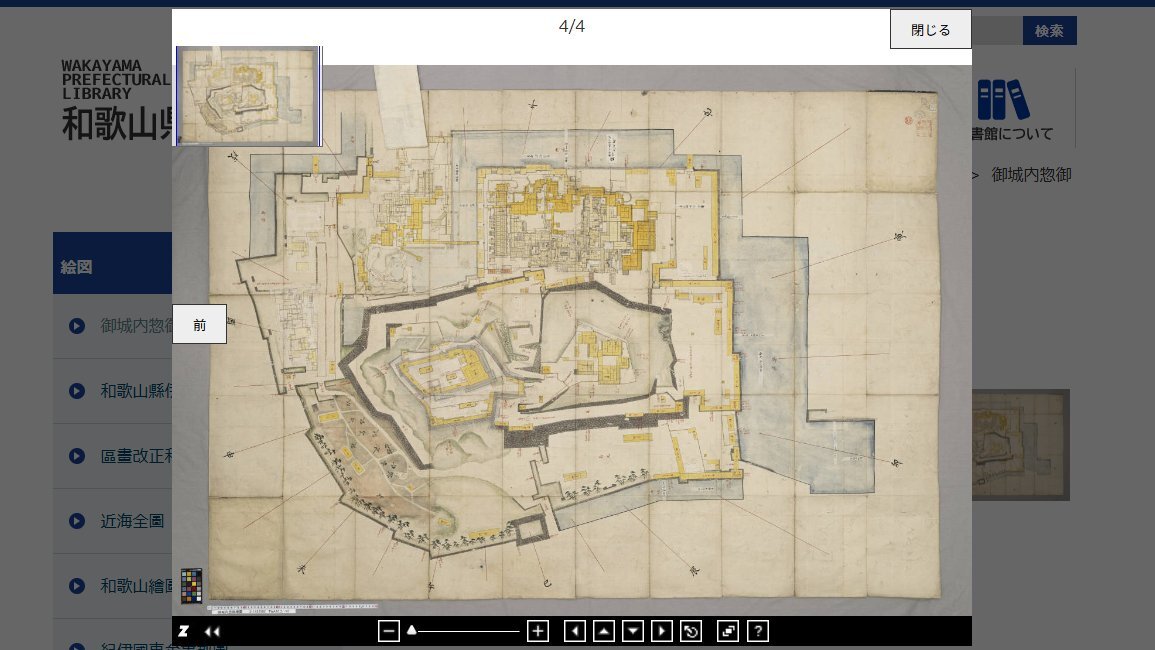
Task: Click the search input beside 検索
Action: (997, 30)
